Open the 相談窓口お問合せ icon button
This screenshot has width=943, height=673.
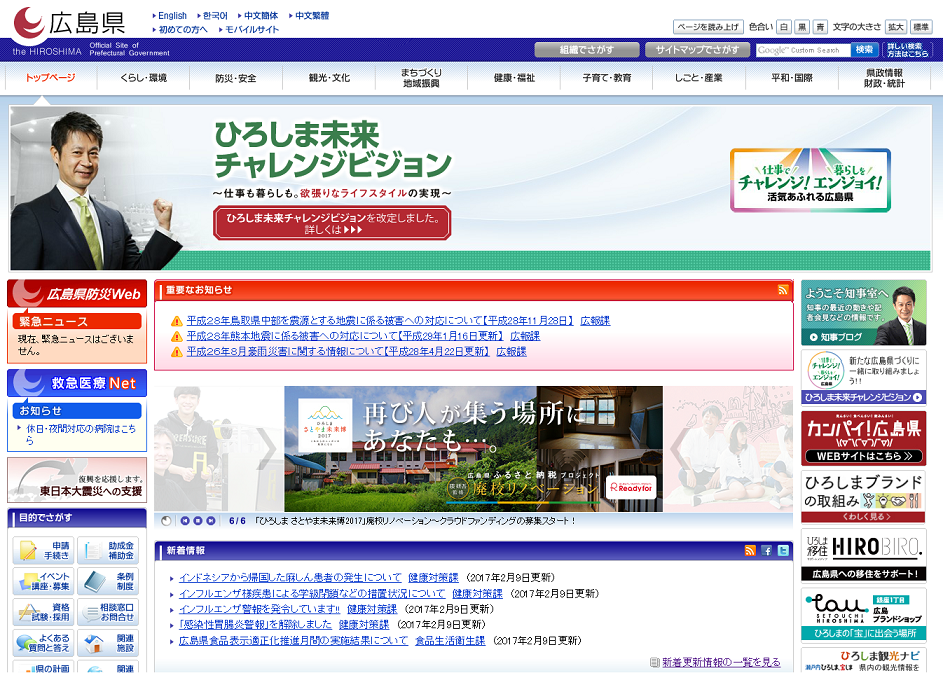tap(108, 612)
